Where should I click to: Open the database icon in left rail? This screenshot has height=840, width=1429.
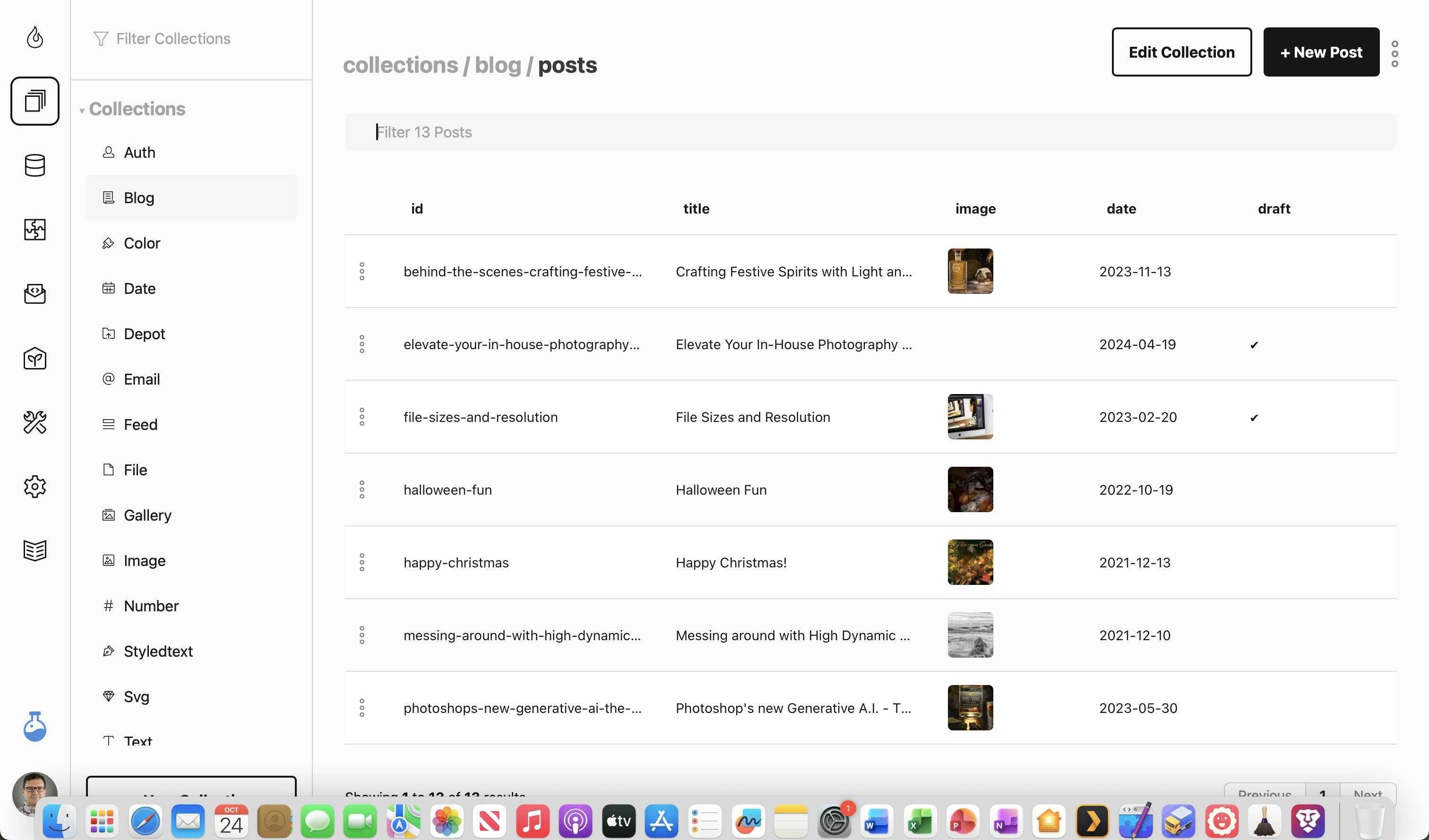pyautogui.click(x=34, y=165)
